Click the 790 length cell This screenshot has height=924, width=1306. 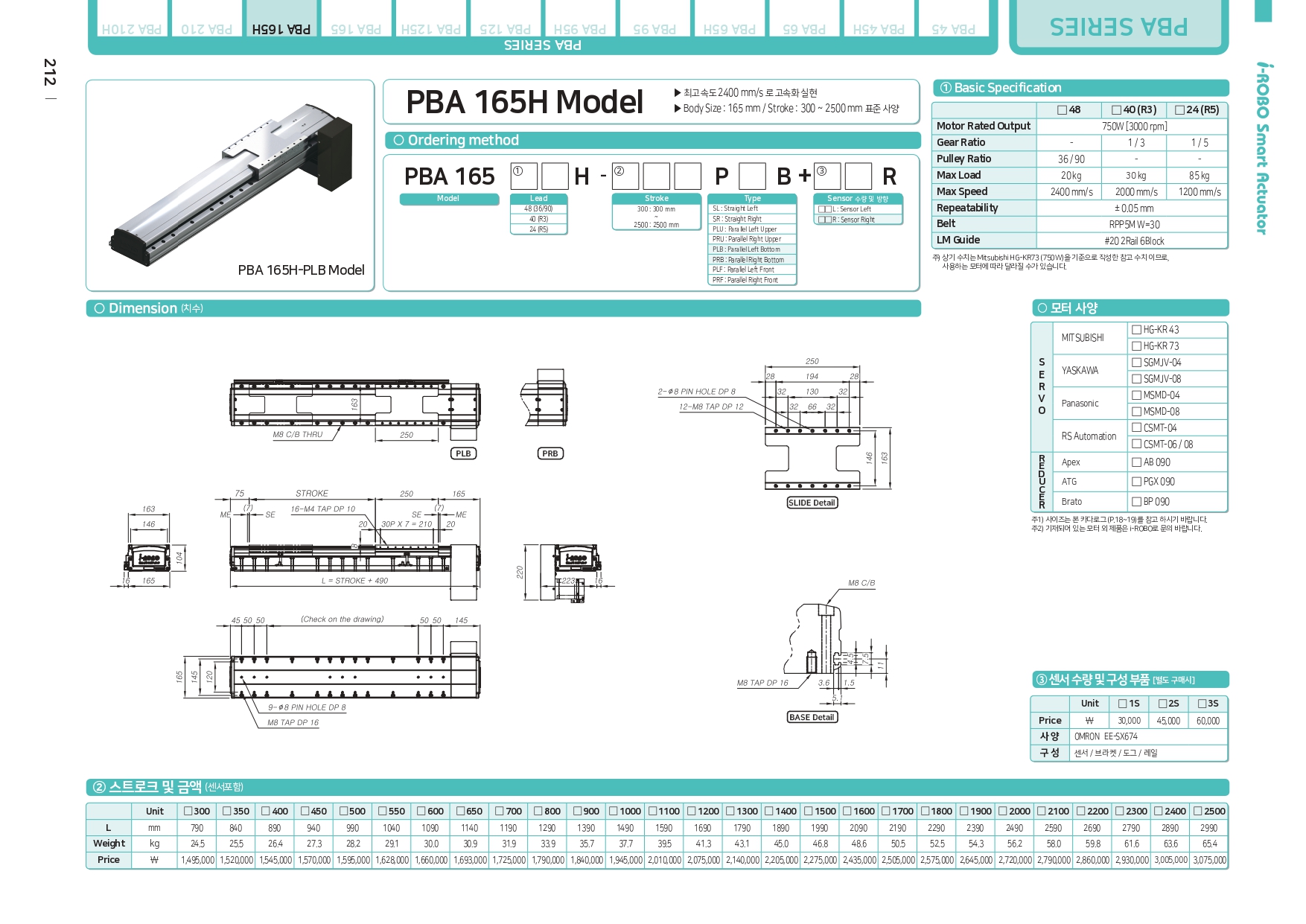click(197, 828)
